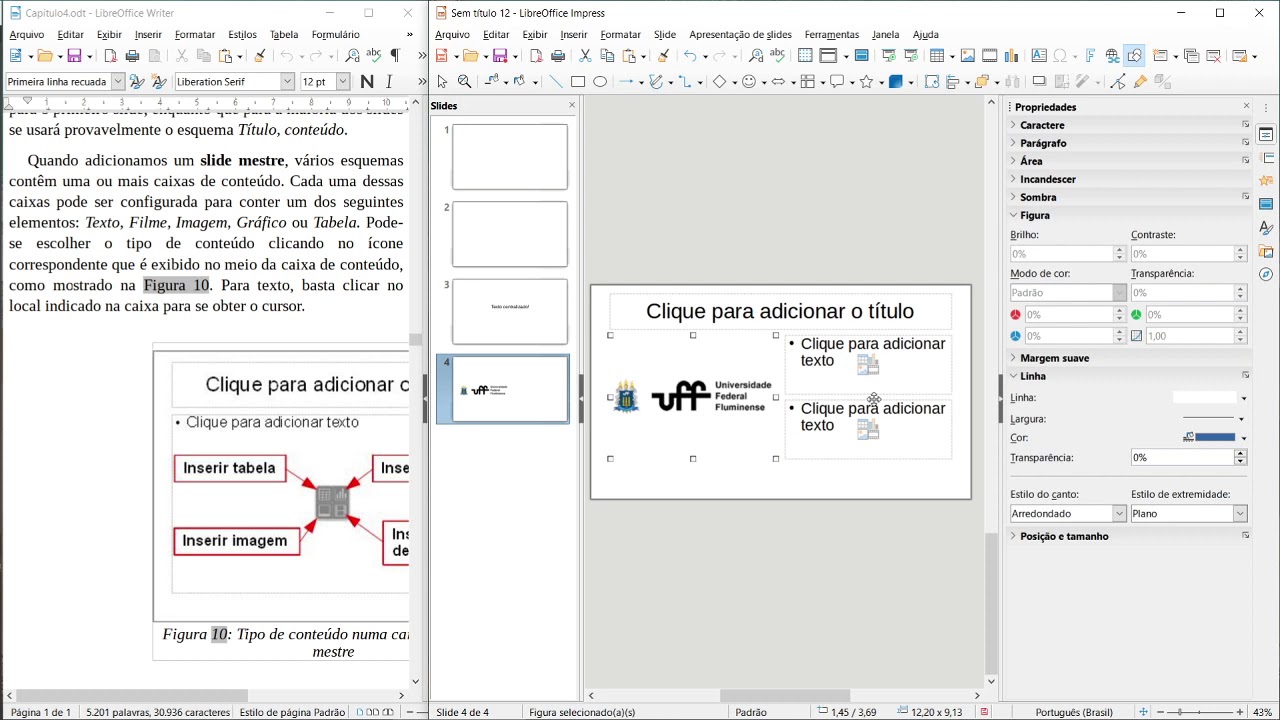Click Spelling check icon in Writer toolbar

click(x=373, y=56)
